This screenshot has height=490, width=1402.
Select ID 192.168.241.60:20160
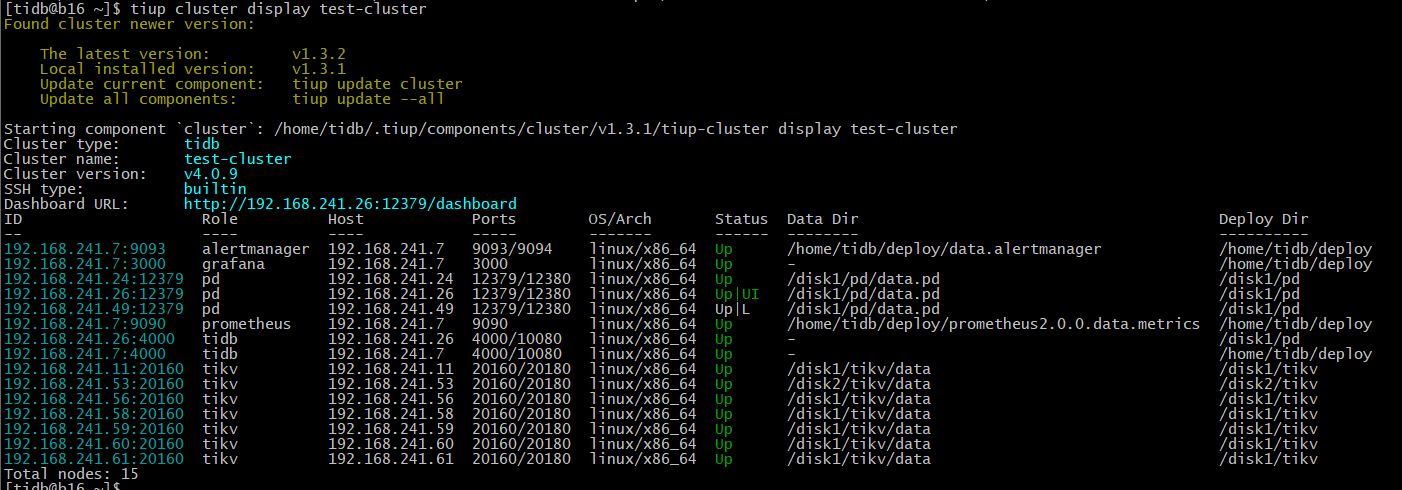(x=94, y=444)
